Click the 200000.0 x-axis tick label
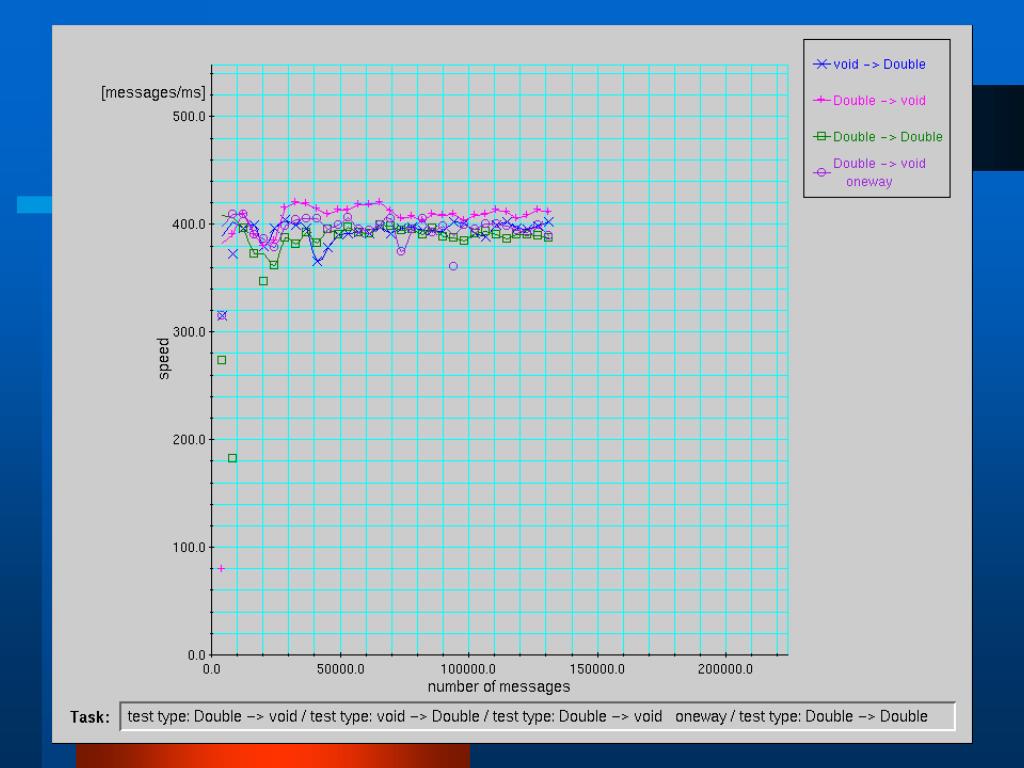The height and width of the screenshot is (768, 1024). click(x=725, y=669)
